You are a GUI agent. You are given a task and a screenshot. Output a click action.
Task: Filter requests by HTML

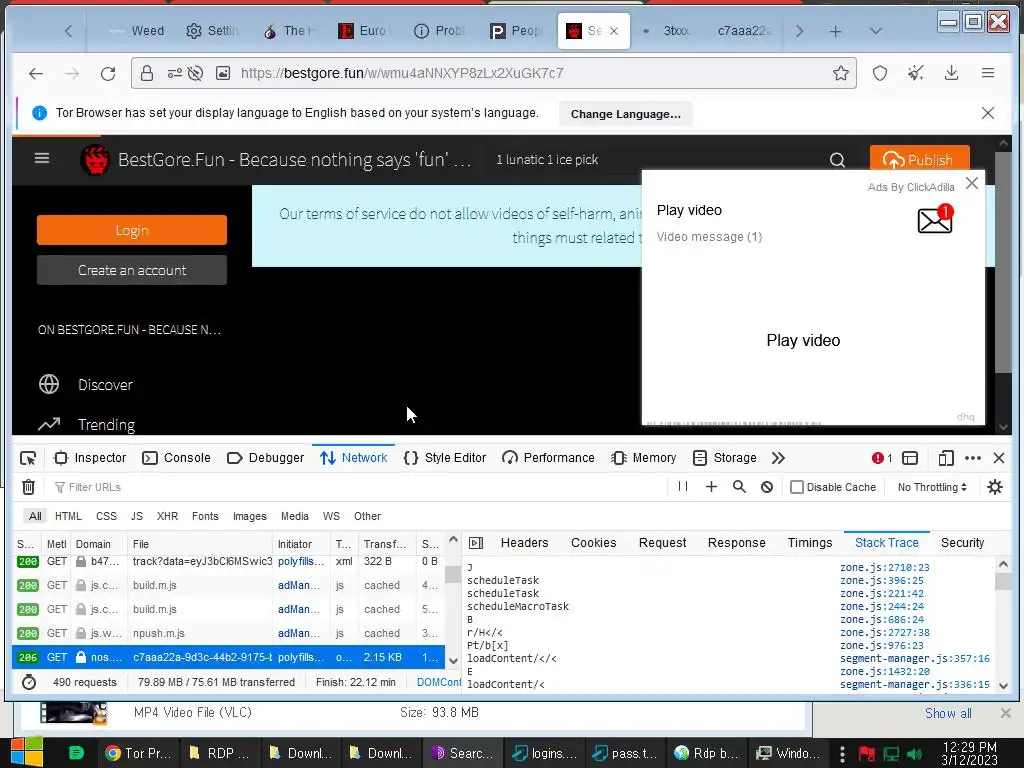click(69, 516)
